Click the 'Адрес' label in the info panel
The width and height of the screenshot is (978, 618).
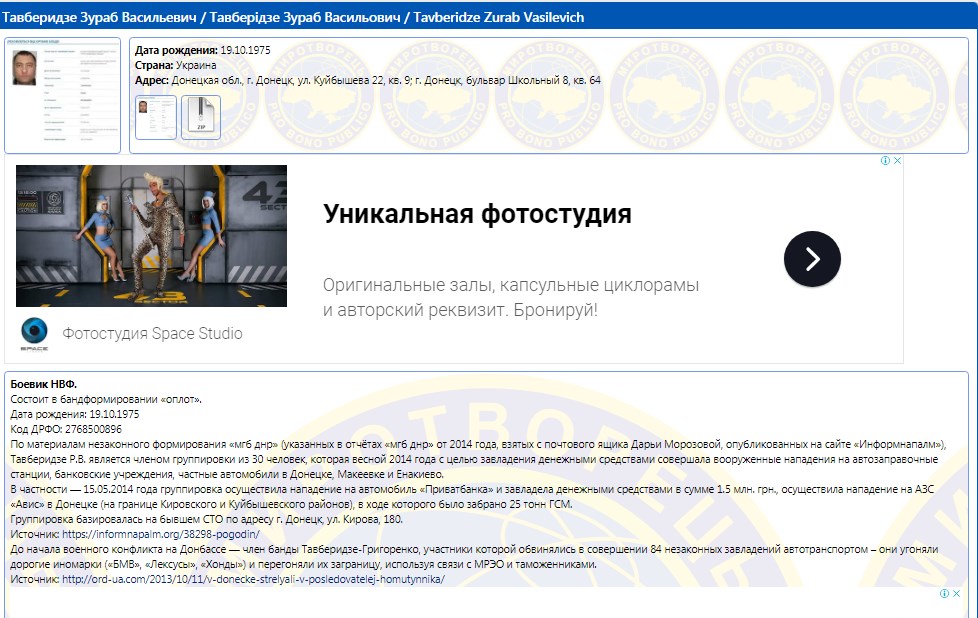point(151,80)
